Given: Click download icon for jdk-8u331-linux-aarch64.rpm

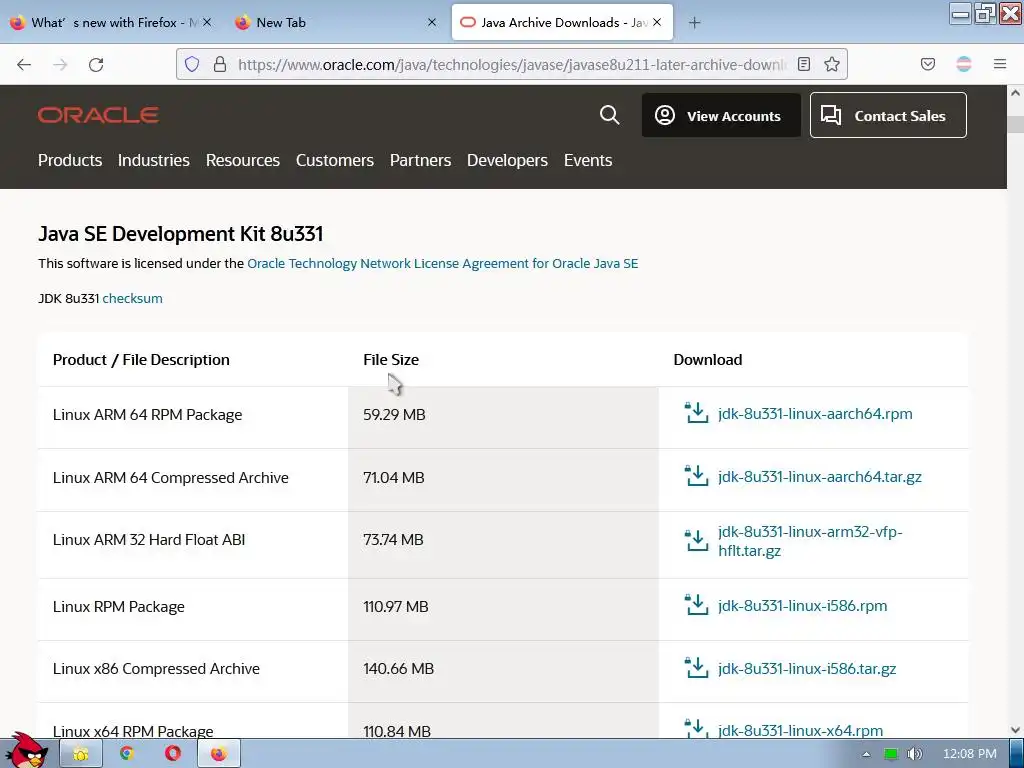Looking at the screenshot, I should pyautogui.click(x=696, y=413).
